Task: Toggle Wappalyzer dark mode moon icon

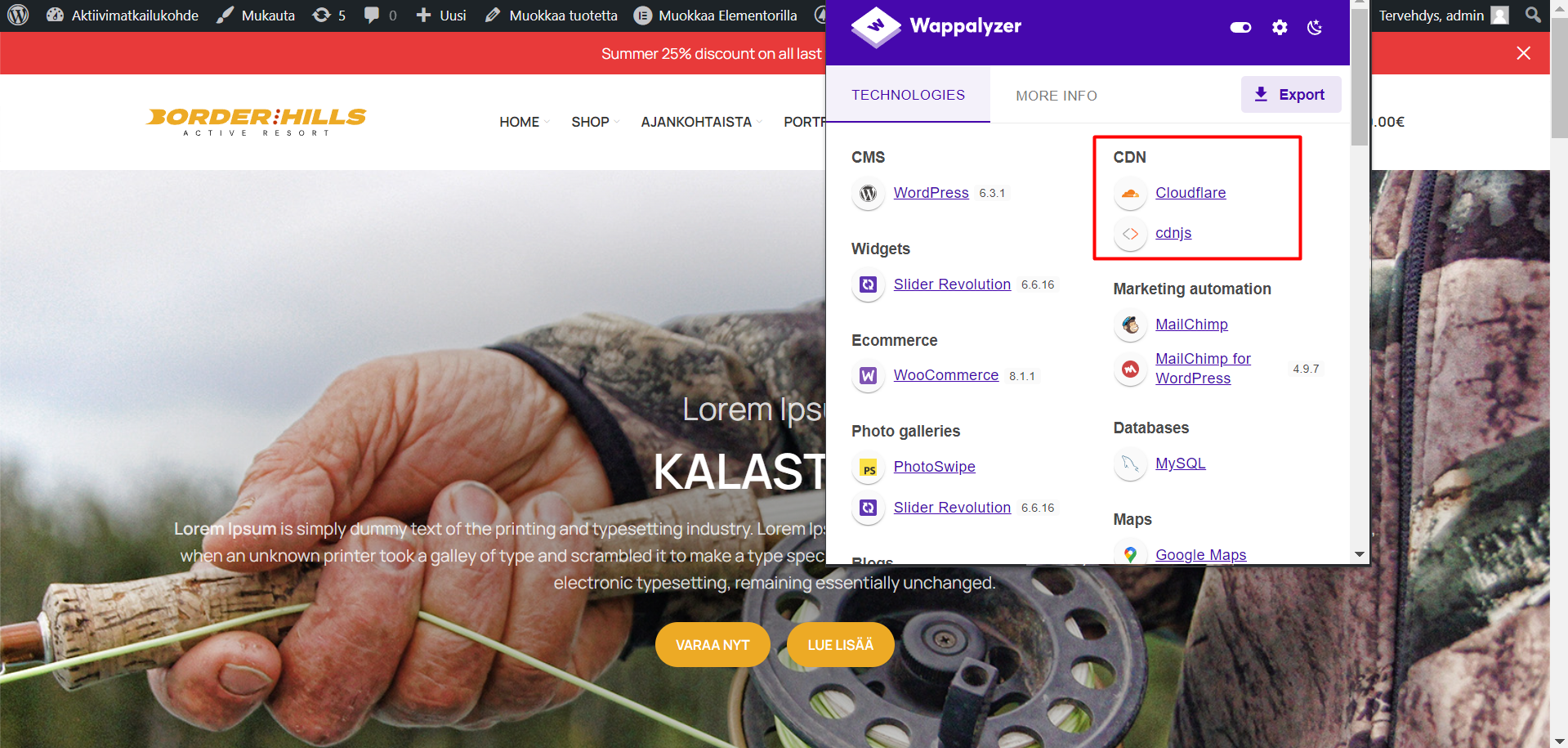Action: tap(1315, 27)
